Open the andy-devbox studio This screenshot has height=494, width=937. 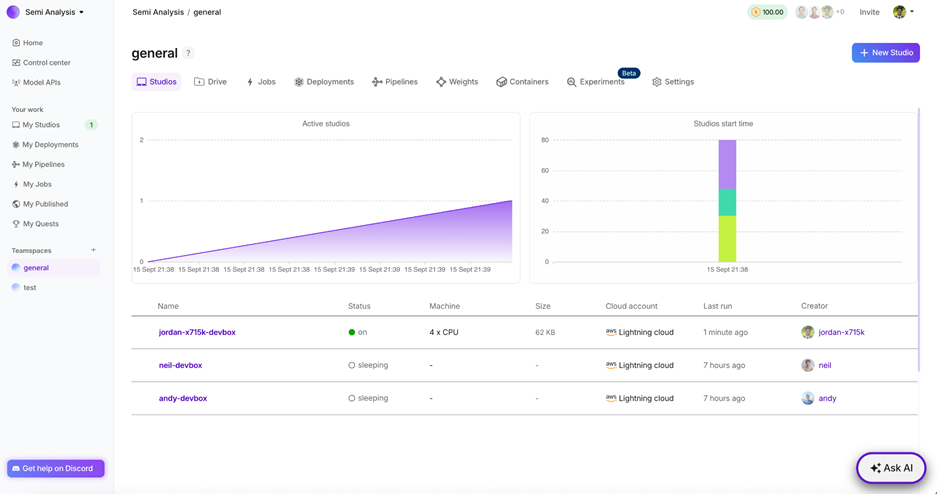click(183, 398)
